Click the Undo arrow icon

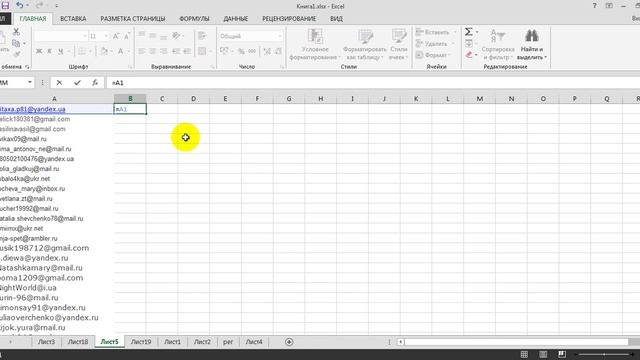19,5
